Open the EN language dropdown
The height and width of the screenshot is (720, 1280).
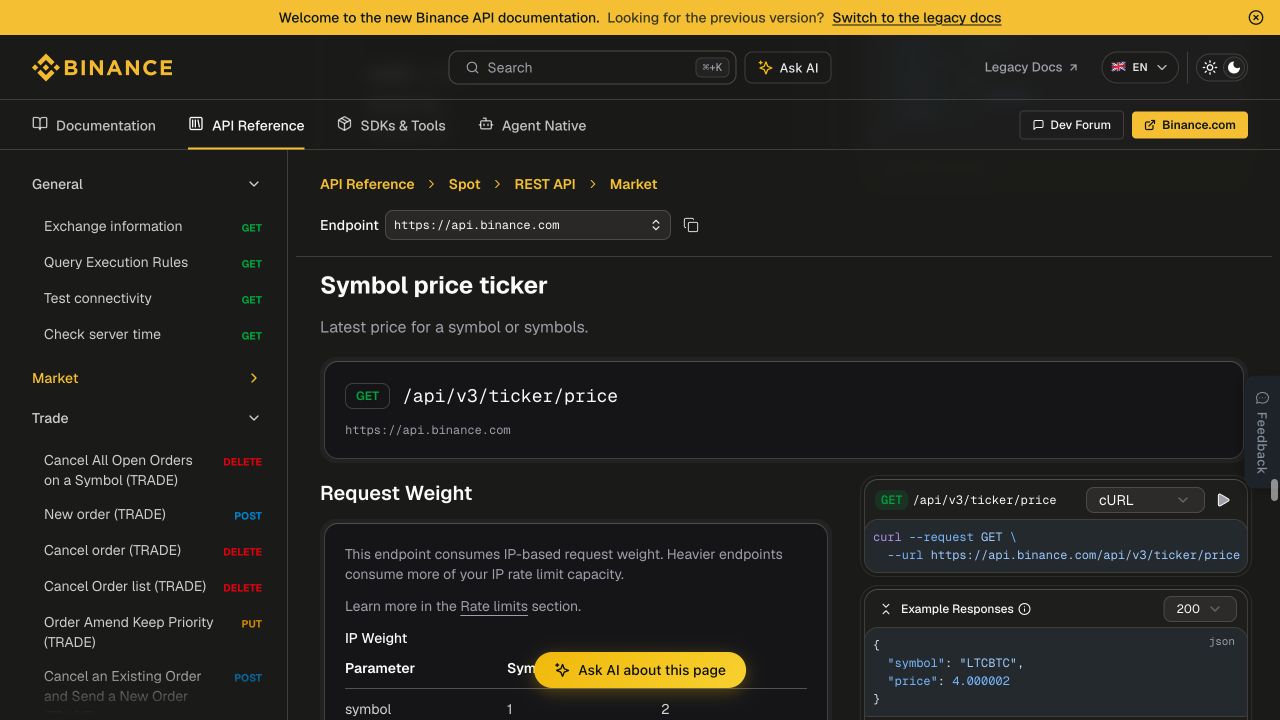(x=1140, y=67)
